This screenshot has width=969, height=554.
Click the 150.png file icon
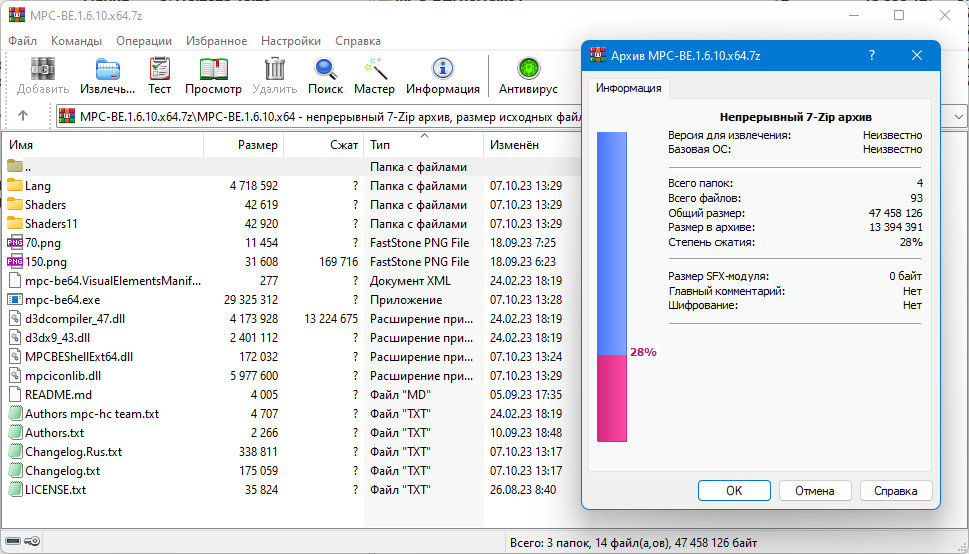[15, 262]
